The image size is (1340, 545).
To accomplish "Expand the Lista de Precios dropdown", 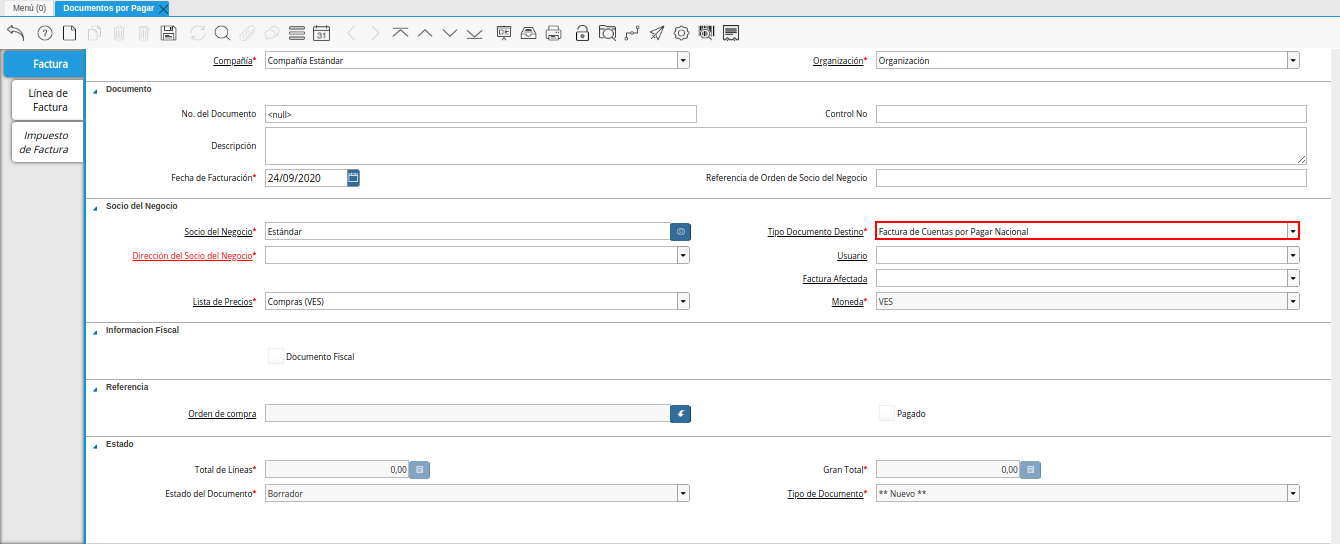I will click(x=683, y=301).
